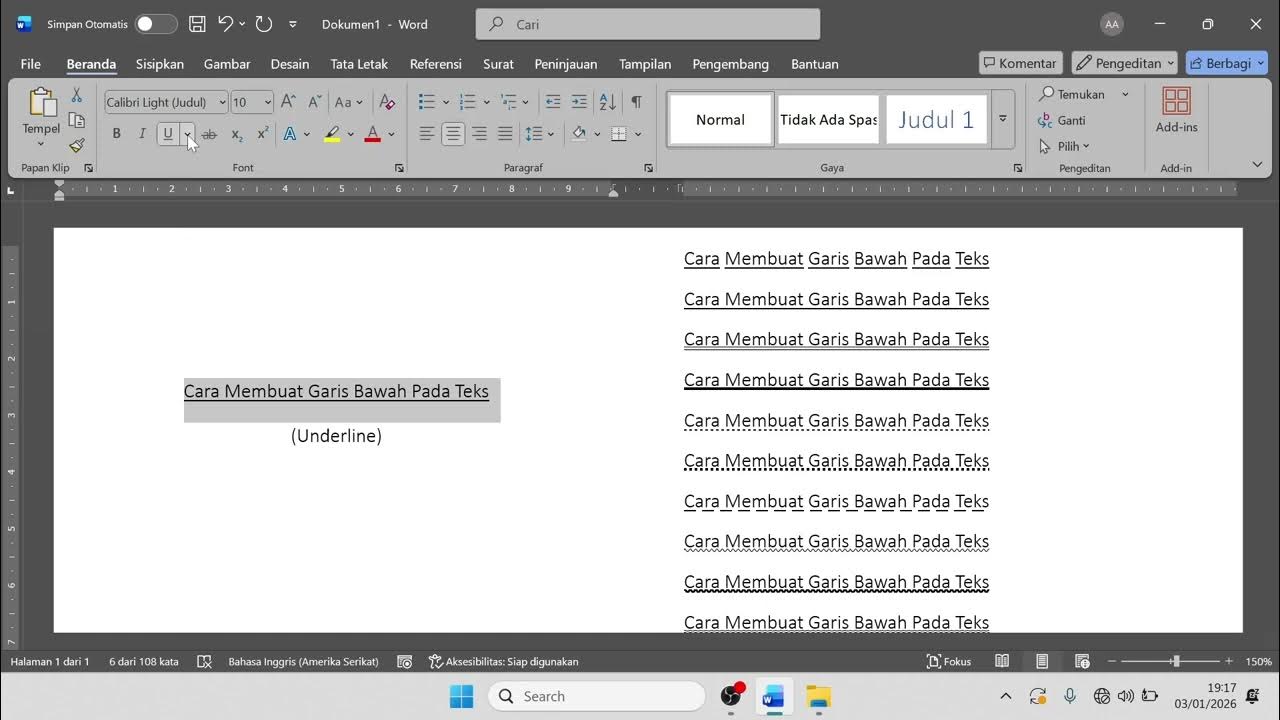Open the File menu
Image resolution: width=1280 pixels, height=720 pixels.
(31, 64)
